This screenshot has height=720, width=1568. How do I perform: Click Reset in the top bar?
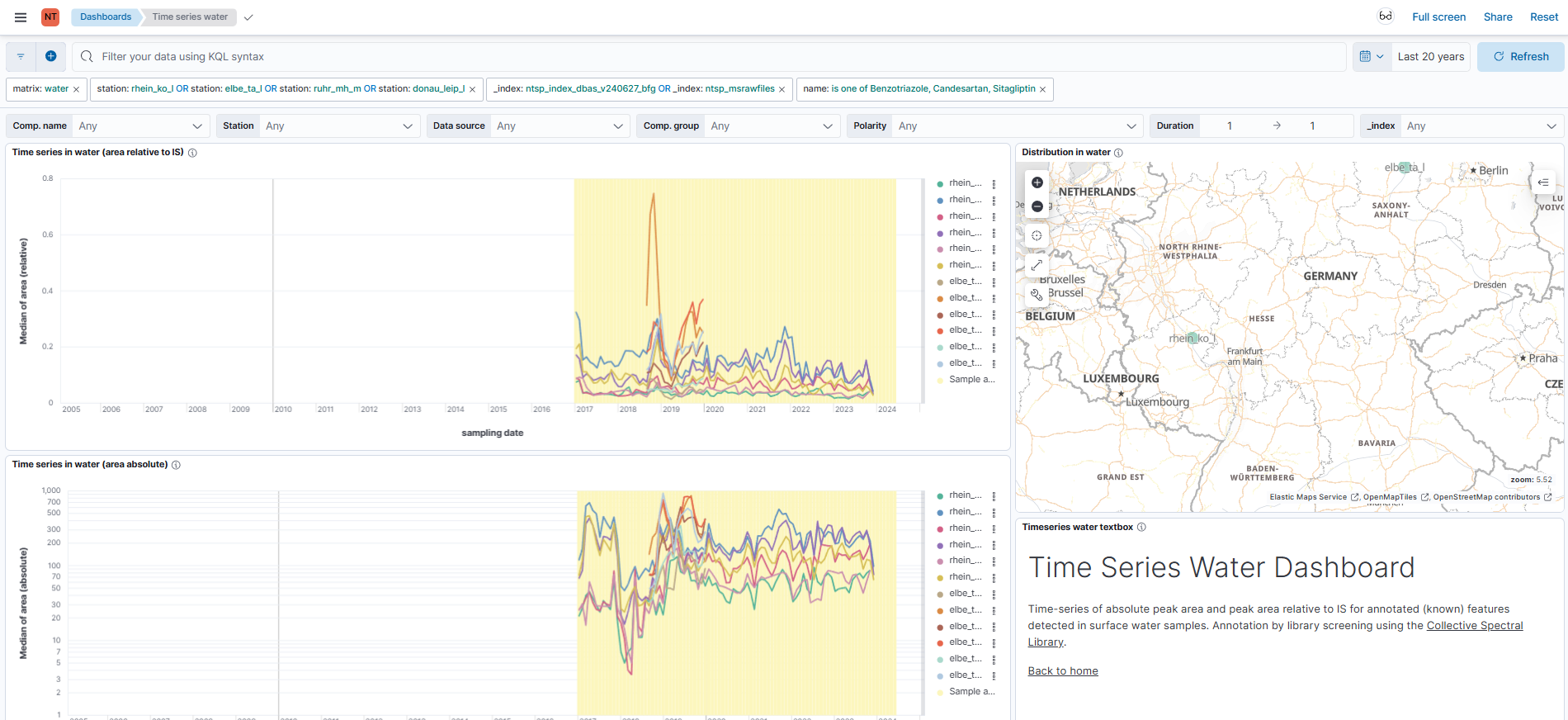(1544, 17)
